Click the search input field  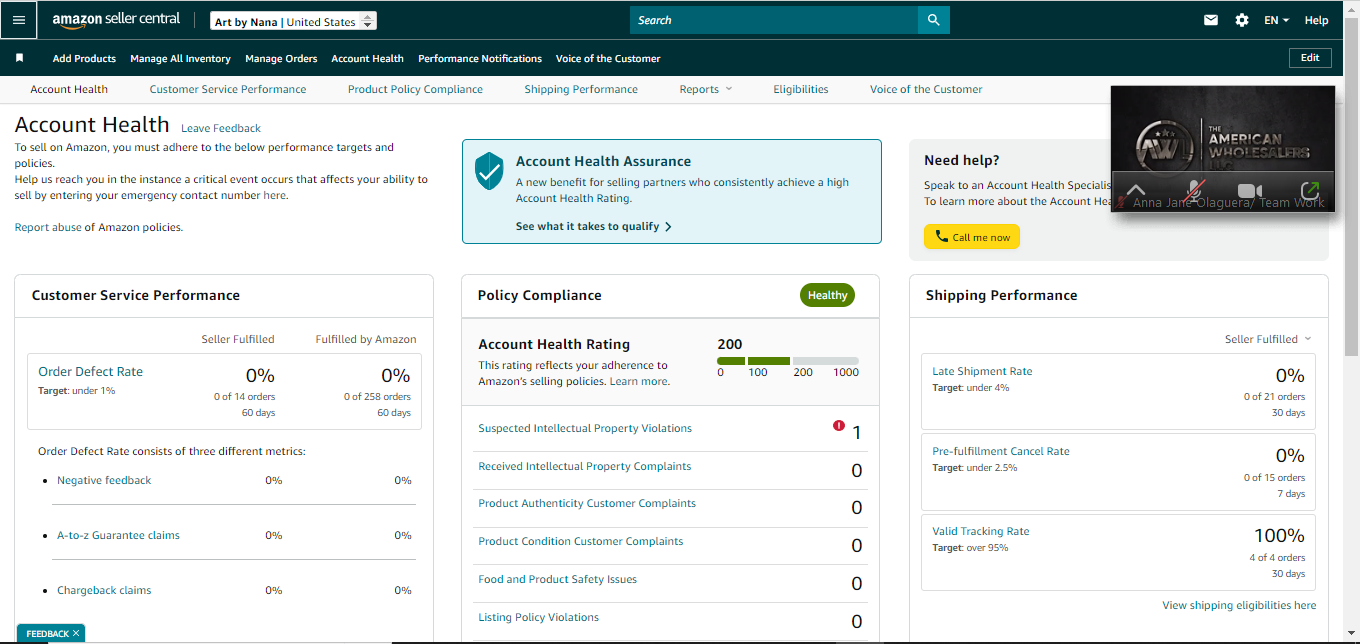pos(774,20)
